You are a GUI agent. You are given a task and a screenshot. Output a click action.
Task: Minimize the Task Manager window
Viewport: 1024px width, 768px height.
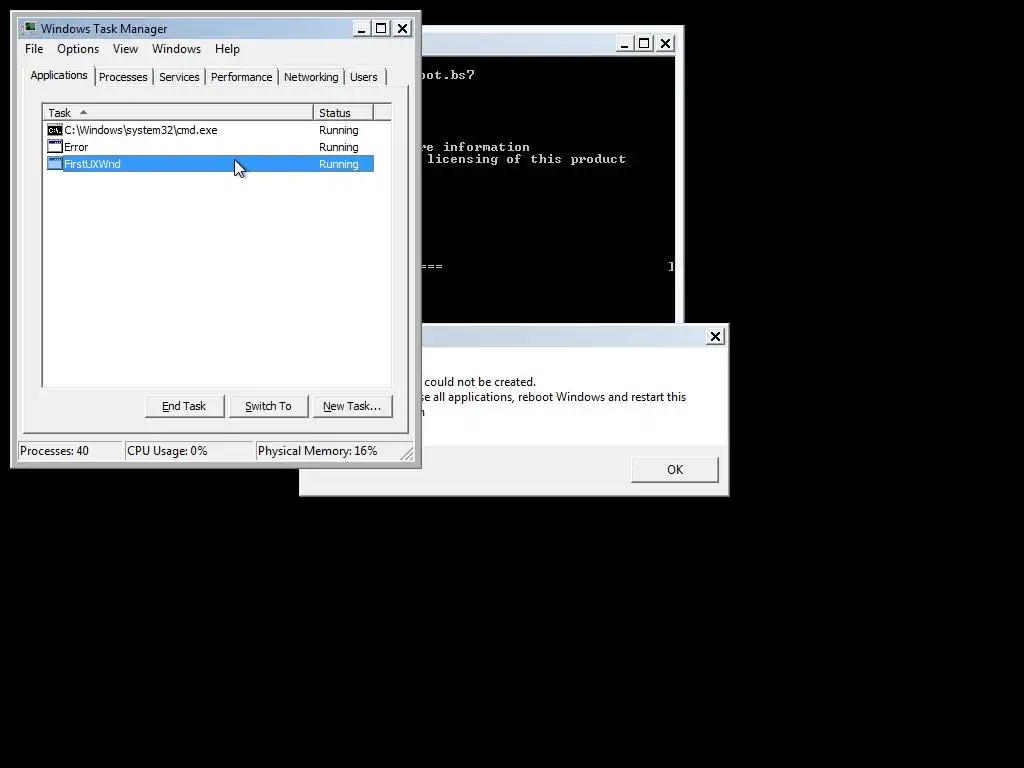point(361,29)
